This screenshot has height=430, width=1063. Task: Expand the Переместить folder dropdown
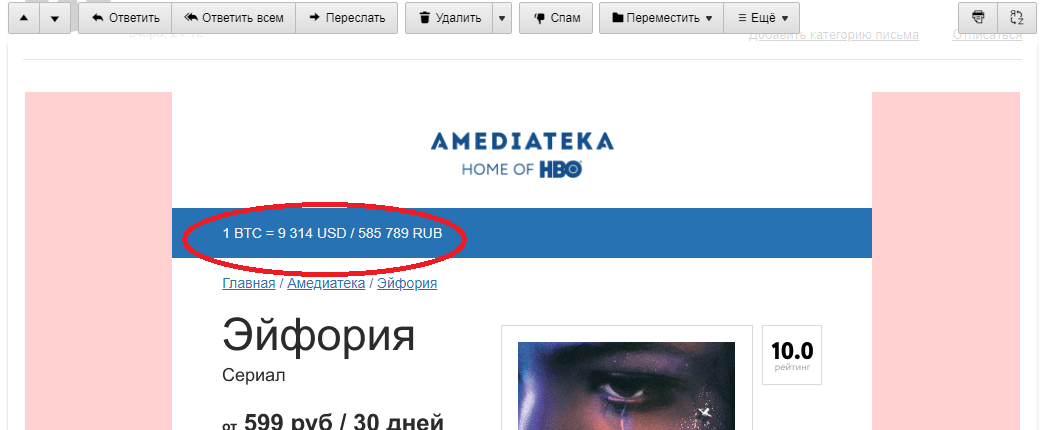click(662, 18)
